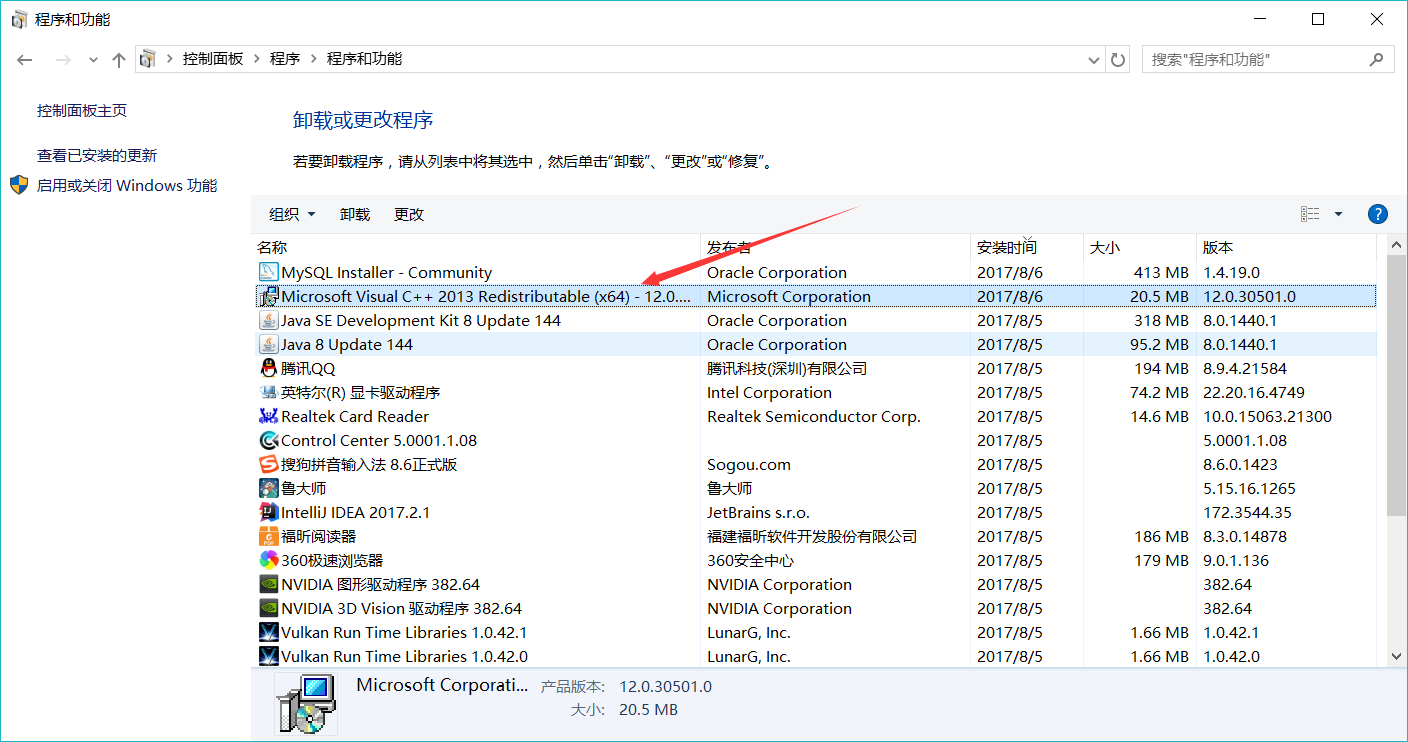Click the 鲁大师 program icon

[268, 488]
